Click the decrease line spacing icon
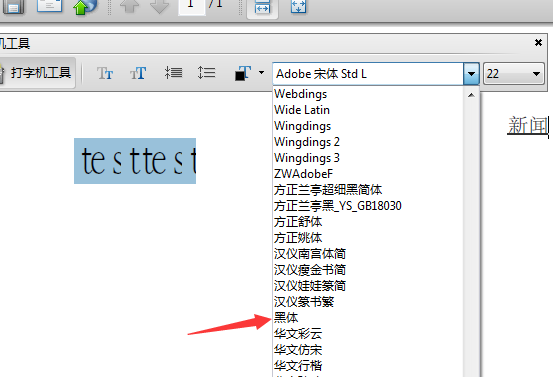 coord(173,73)
